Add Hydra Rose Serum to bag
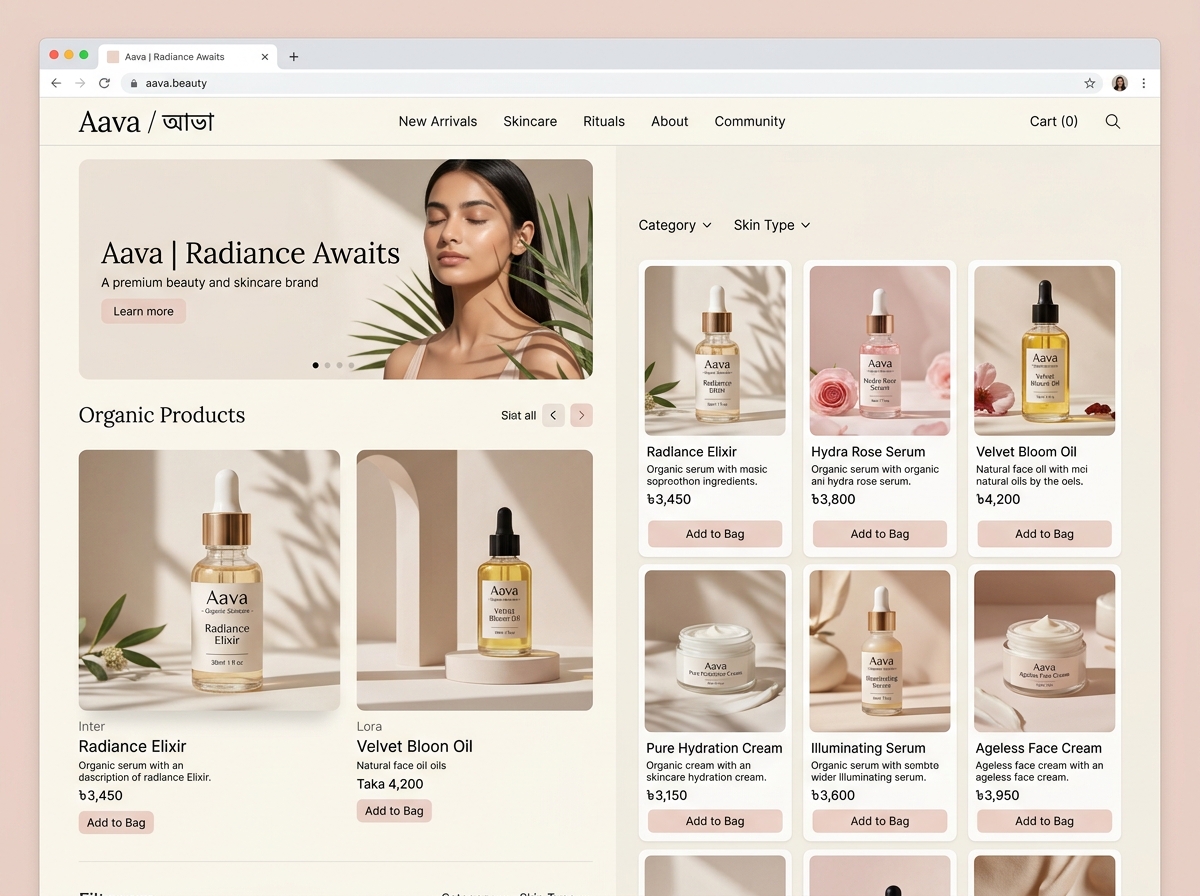This screenshot has width=1200, height=896. tap(880, 534)
